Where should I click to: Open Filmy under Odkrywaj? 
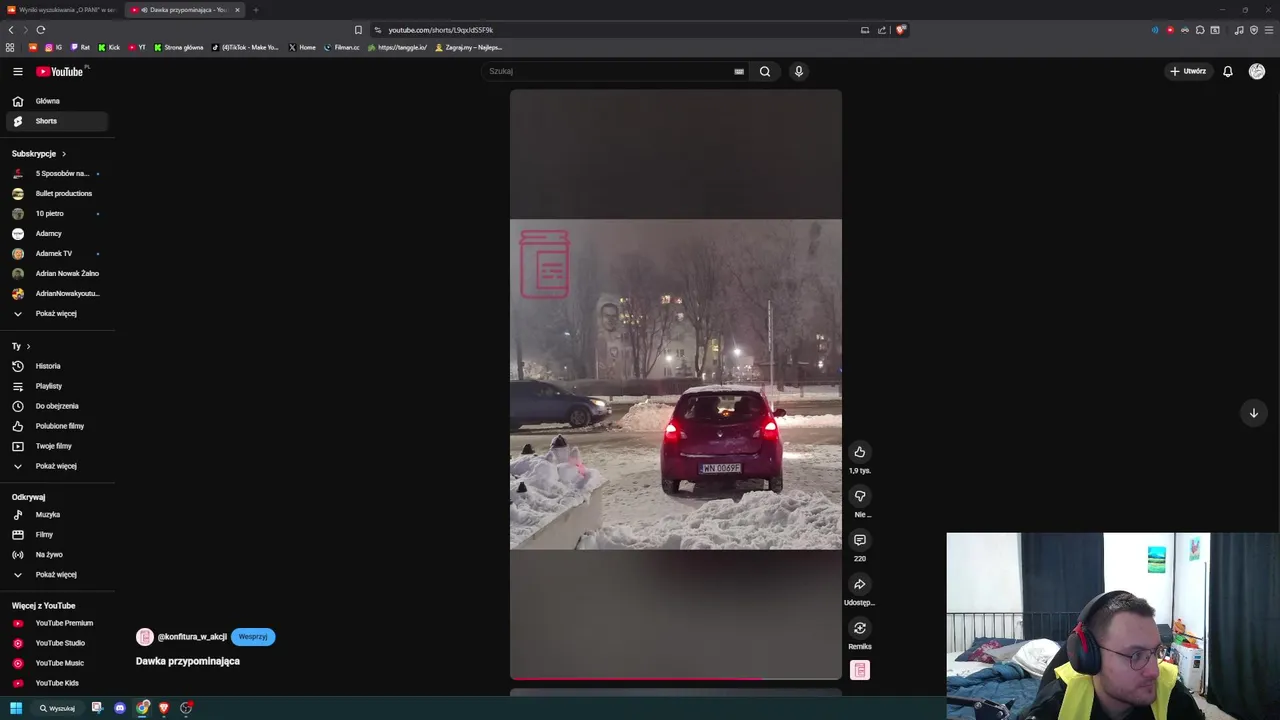(57, 534)
